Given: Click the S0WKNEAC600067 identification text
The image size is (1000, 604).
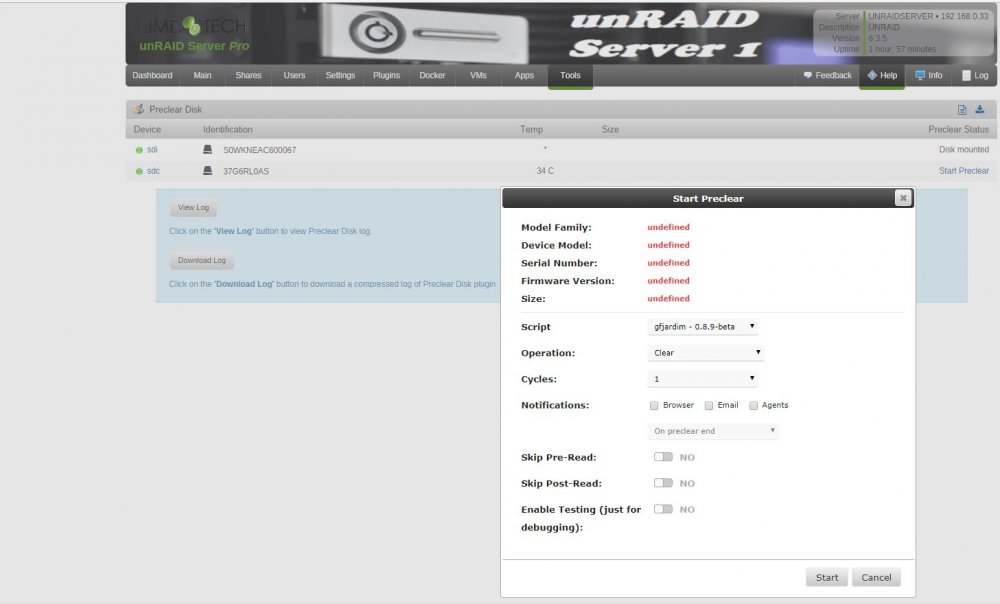Looking at the screenshot, I should click(260, 150).
